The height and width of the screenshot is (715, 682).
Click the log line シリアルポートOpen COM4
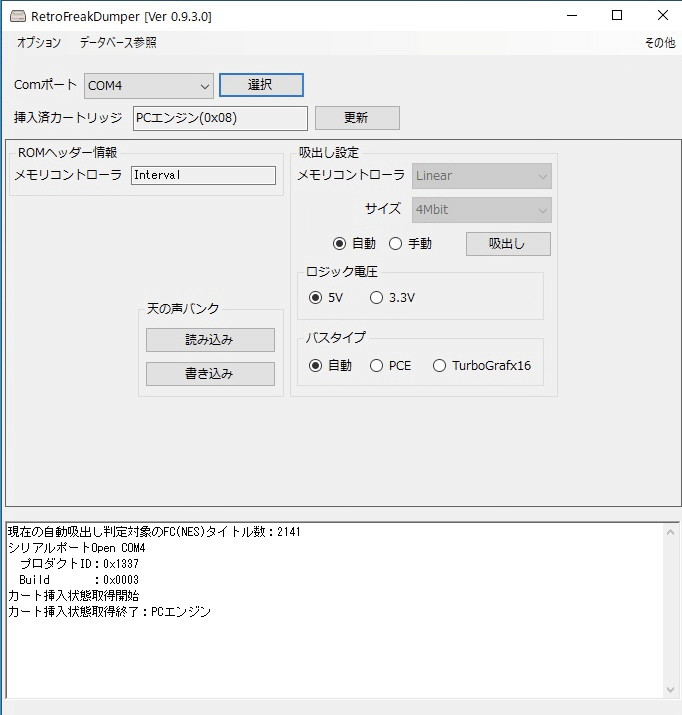[x=77, y=548]
